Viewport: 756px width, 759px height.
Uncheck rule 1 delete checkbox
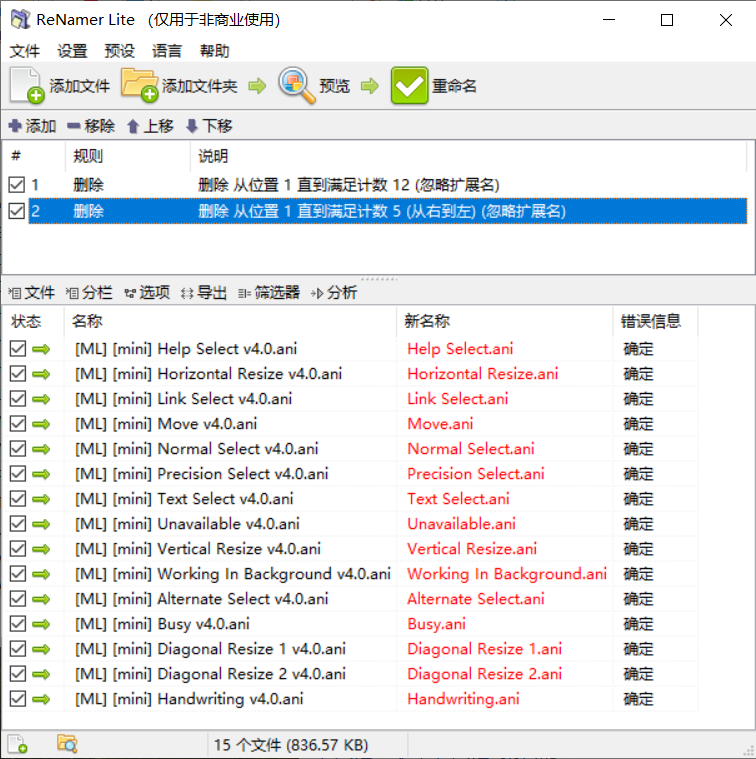click(x=16, y=184)
